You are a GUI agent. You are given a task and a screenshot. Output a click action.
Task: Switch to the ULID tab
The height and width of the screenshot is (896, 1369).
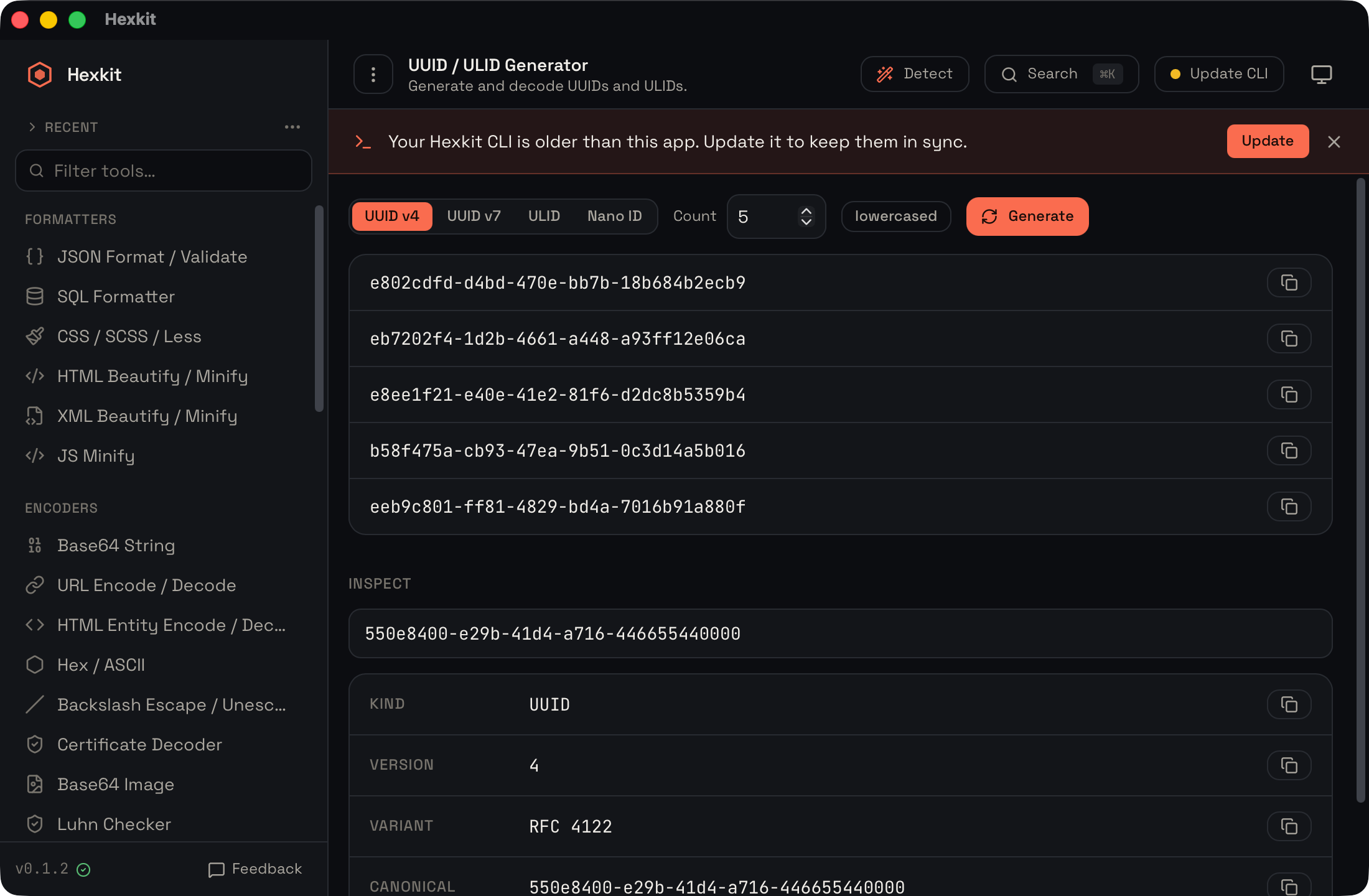click(544, 216)
